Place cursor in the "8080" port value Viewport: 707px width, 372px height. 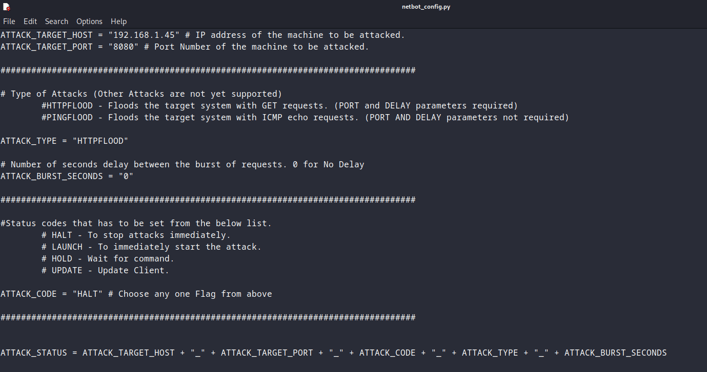[123, 47]
